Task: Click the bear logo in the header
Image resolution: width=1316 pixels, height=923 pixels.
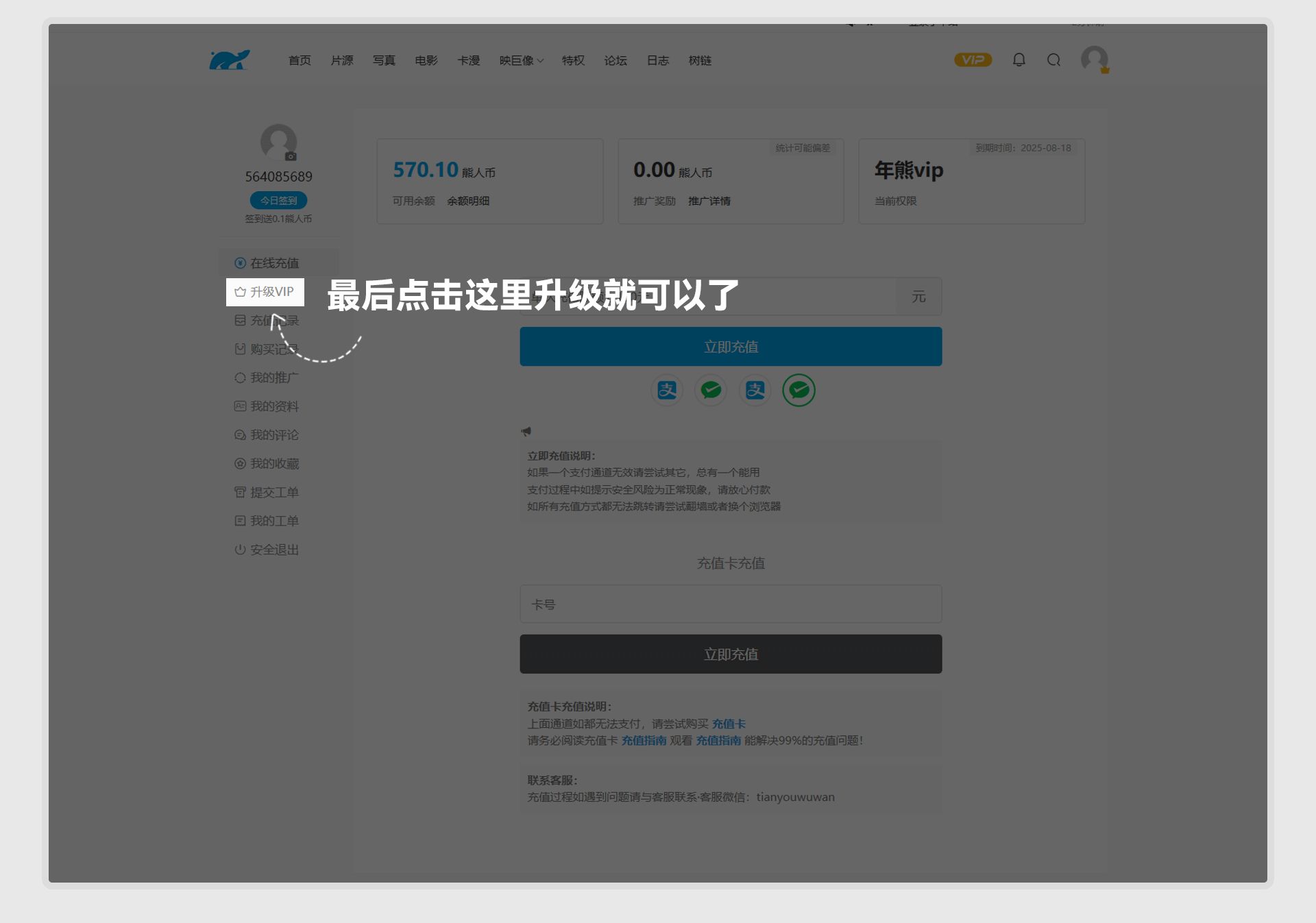Action: 230,60
